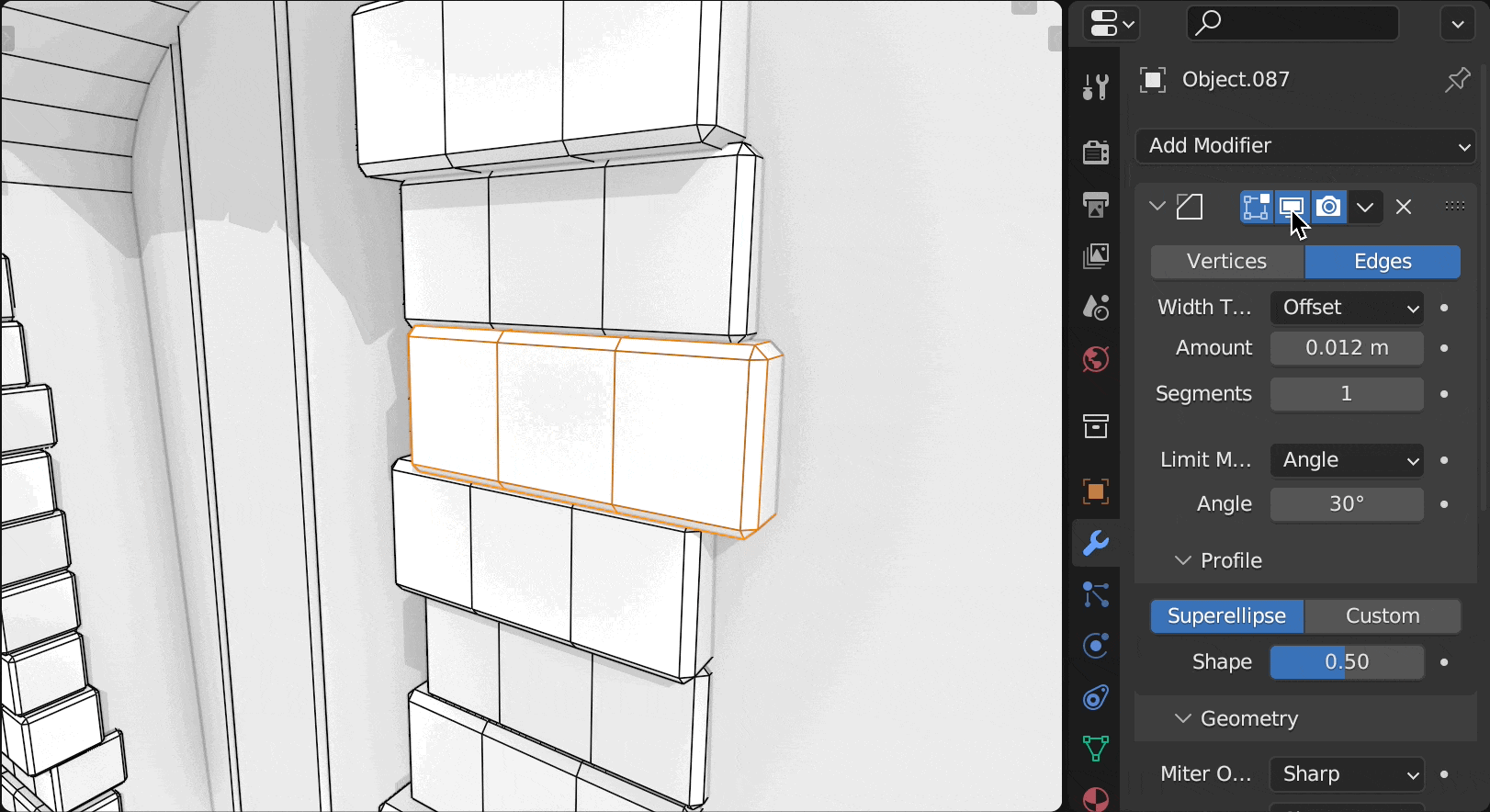Viewport: 1490px width, 812px height.
Task: Open the Limit Method Angle dropdown
Action: [x=1347, y=460]
